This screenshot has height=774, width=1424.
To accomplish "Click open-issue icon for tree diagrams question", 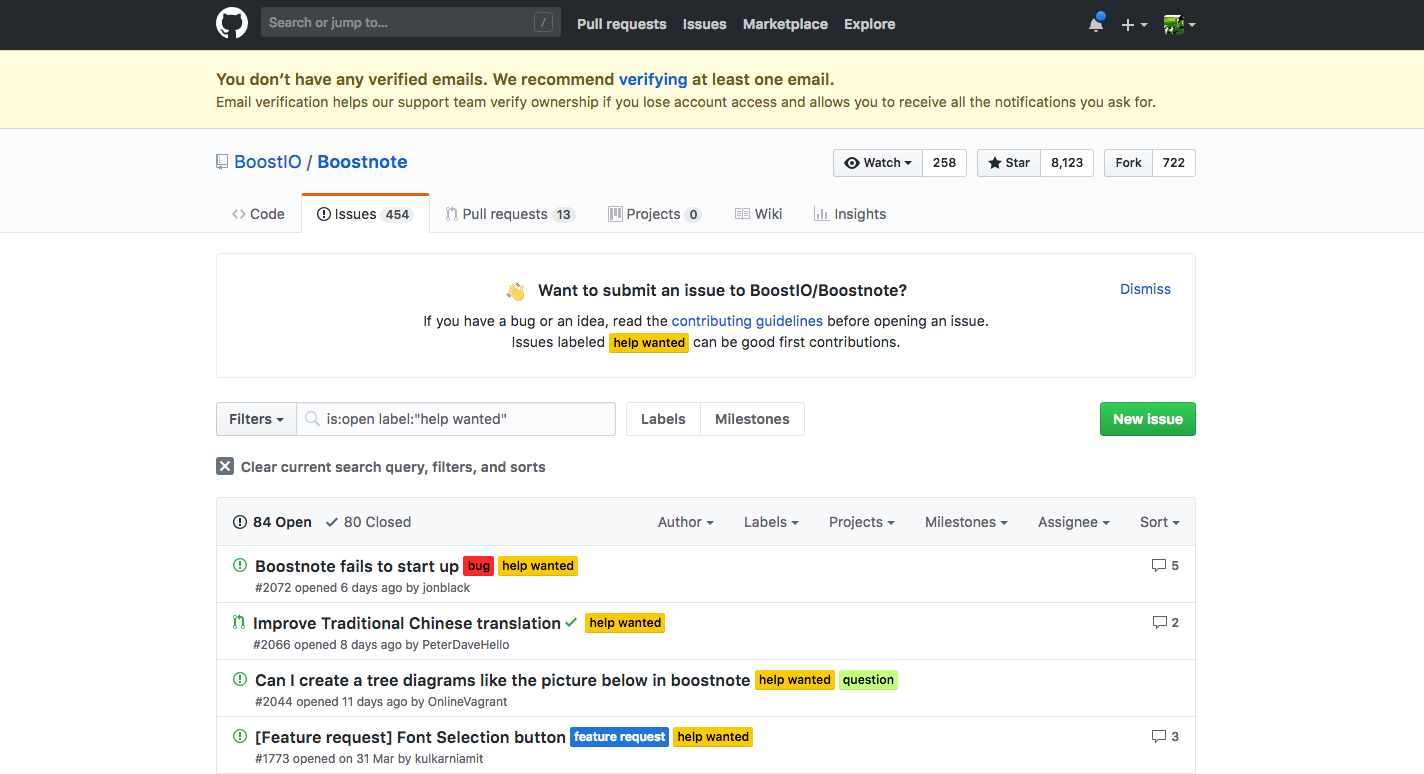I will coord(240,679).
